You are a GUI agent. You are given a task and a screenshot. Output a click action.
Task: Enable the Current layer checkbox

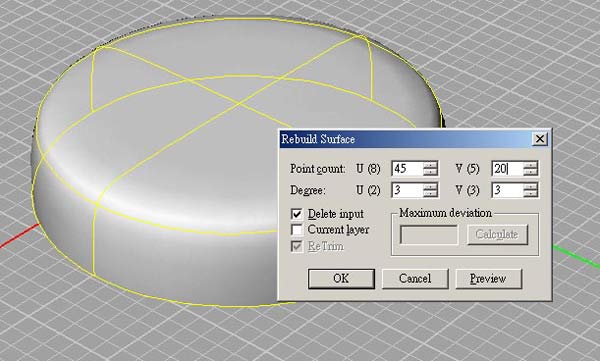(297, 230)
